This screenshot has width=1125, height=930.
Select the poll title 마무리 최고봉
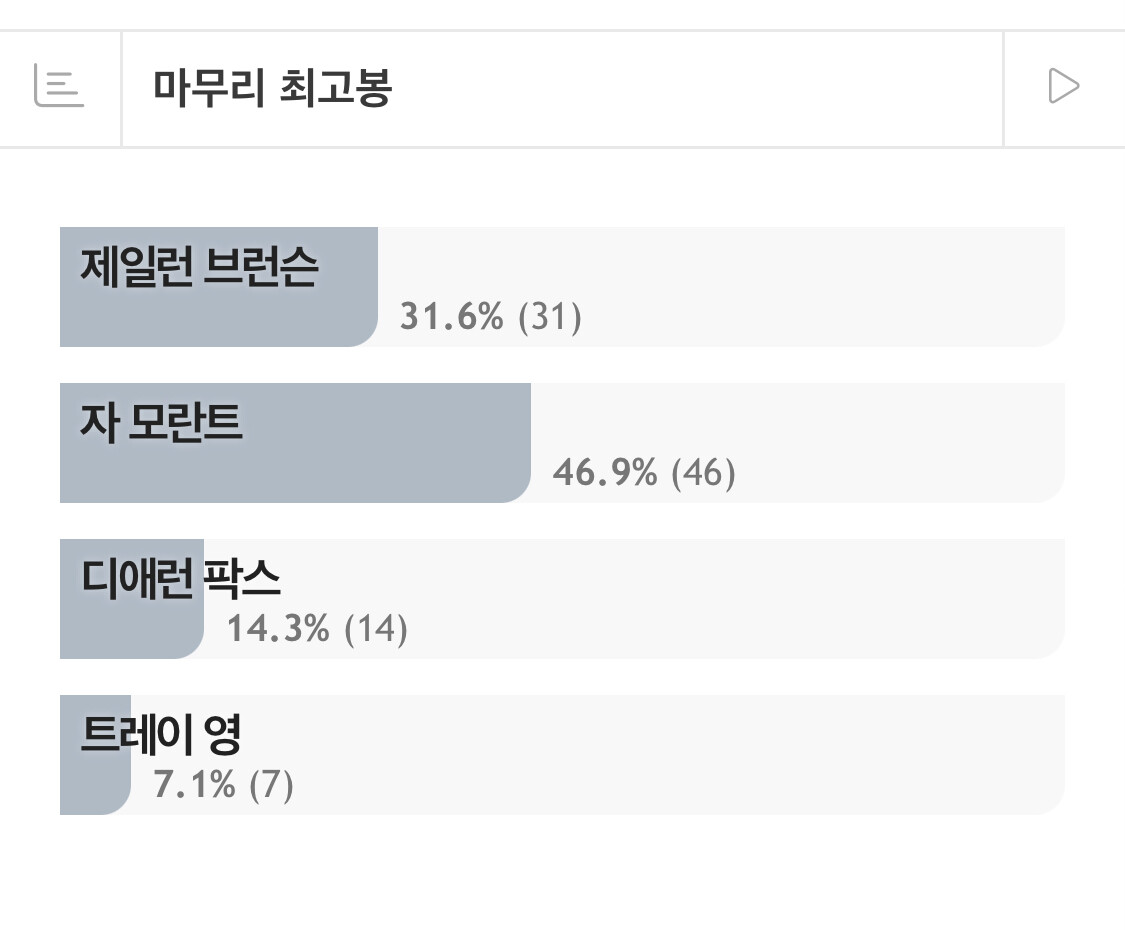273,88
